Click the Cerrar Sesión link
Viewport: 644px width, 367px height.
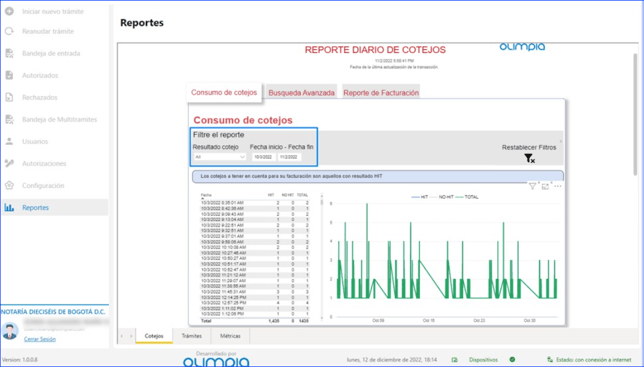point(40,339)
